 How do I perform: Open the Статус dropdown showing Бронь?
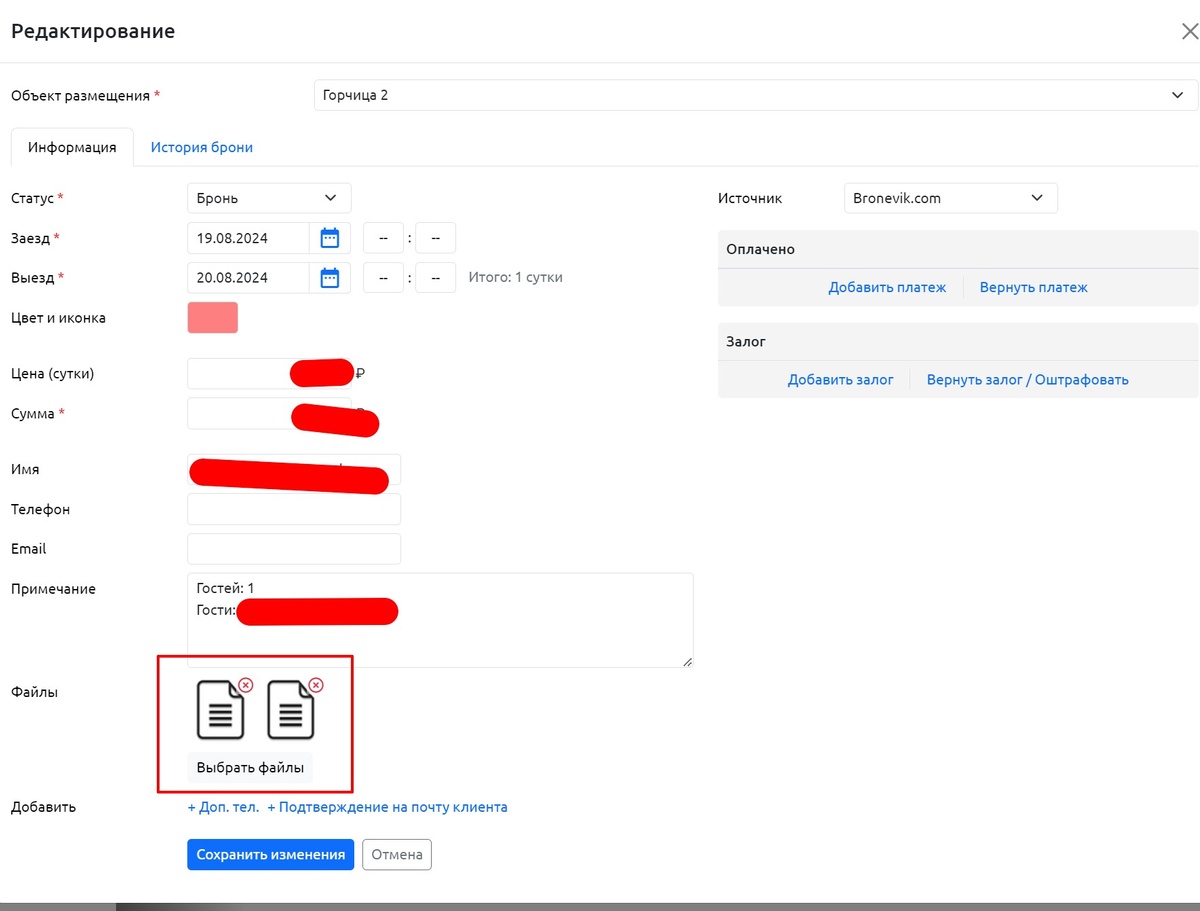click(x=269, y=198)
